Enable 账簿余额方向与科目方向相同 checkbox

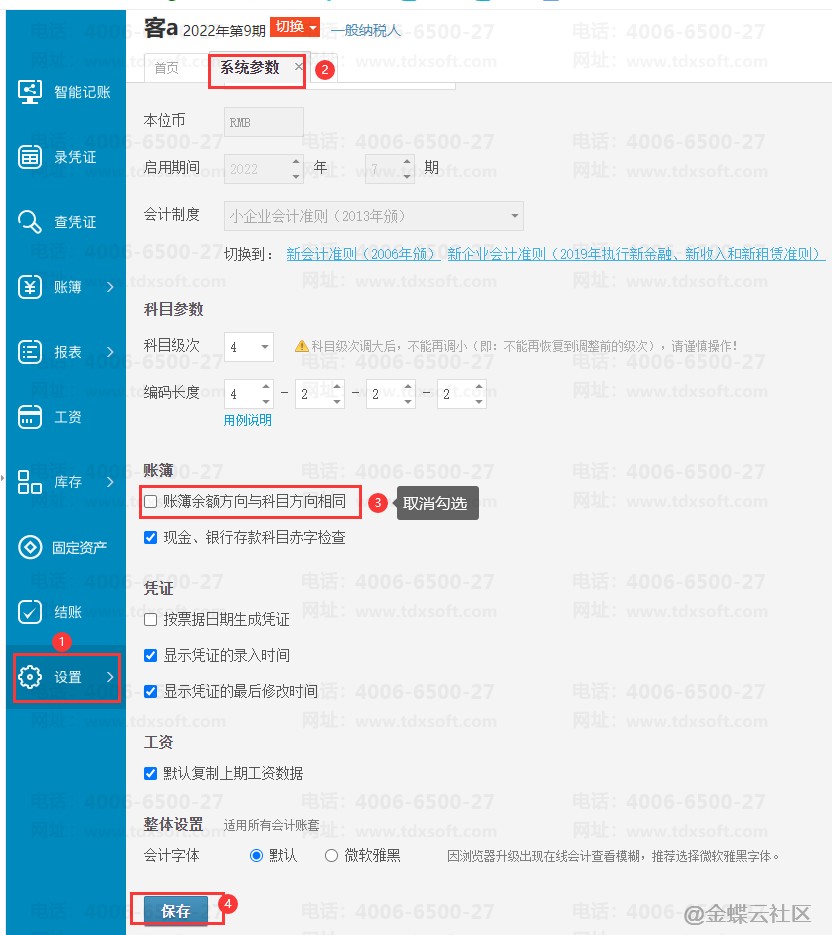pyautogui.click(x=151, y=501)
